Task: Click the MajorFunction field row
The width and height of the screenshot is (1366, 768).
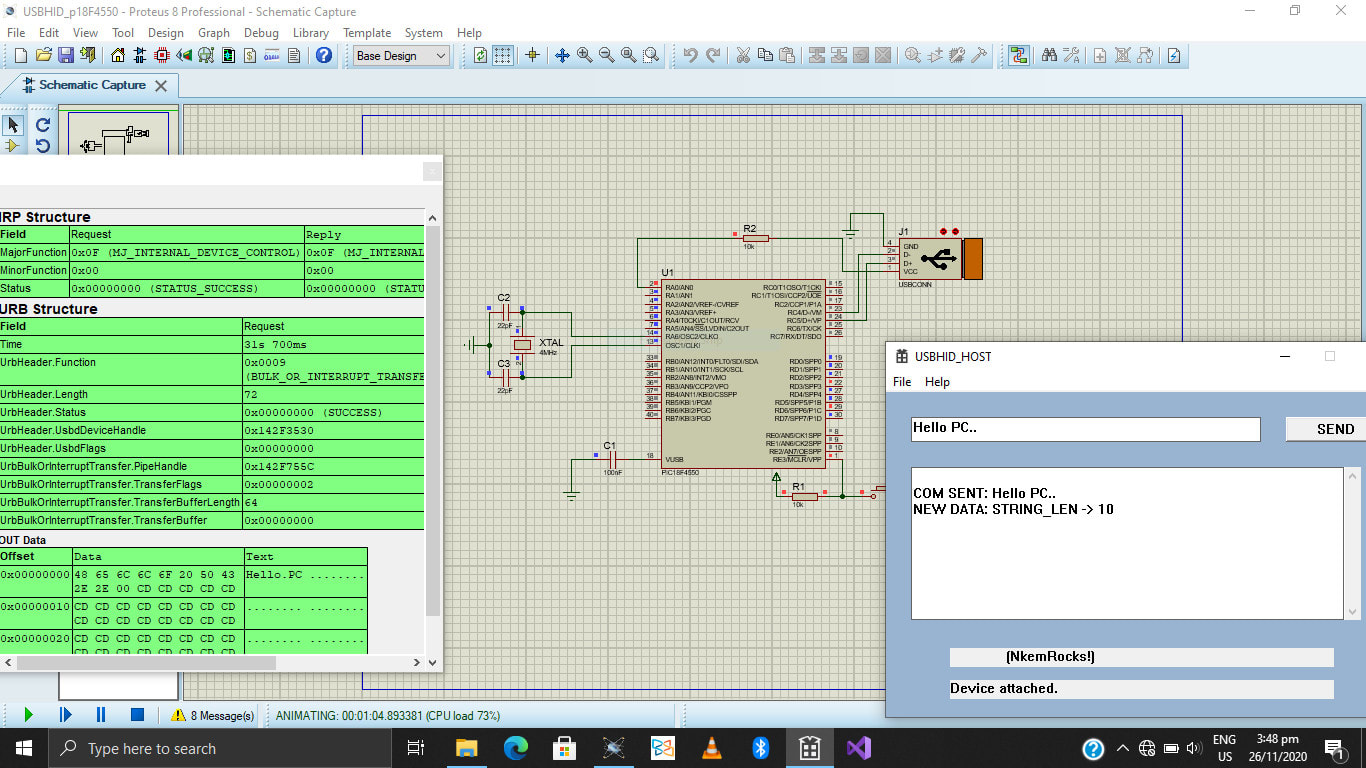Action: tap(212, 253)
